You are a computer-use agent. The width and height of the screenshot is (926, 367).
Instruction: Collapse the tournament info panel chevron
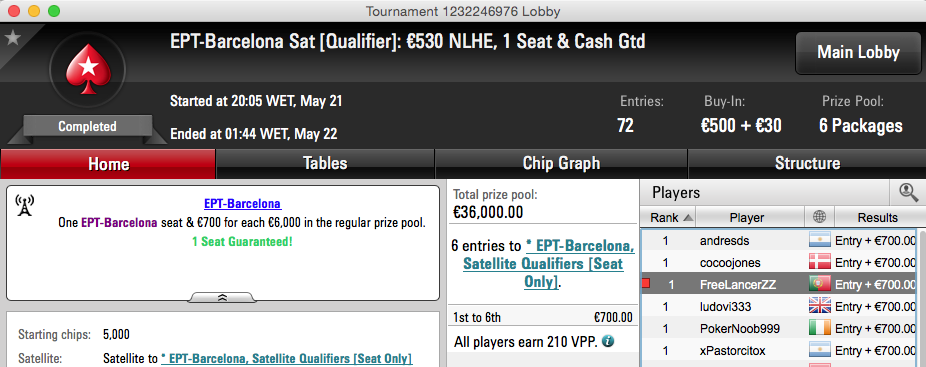tap(223, 297)
